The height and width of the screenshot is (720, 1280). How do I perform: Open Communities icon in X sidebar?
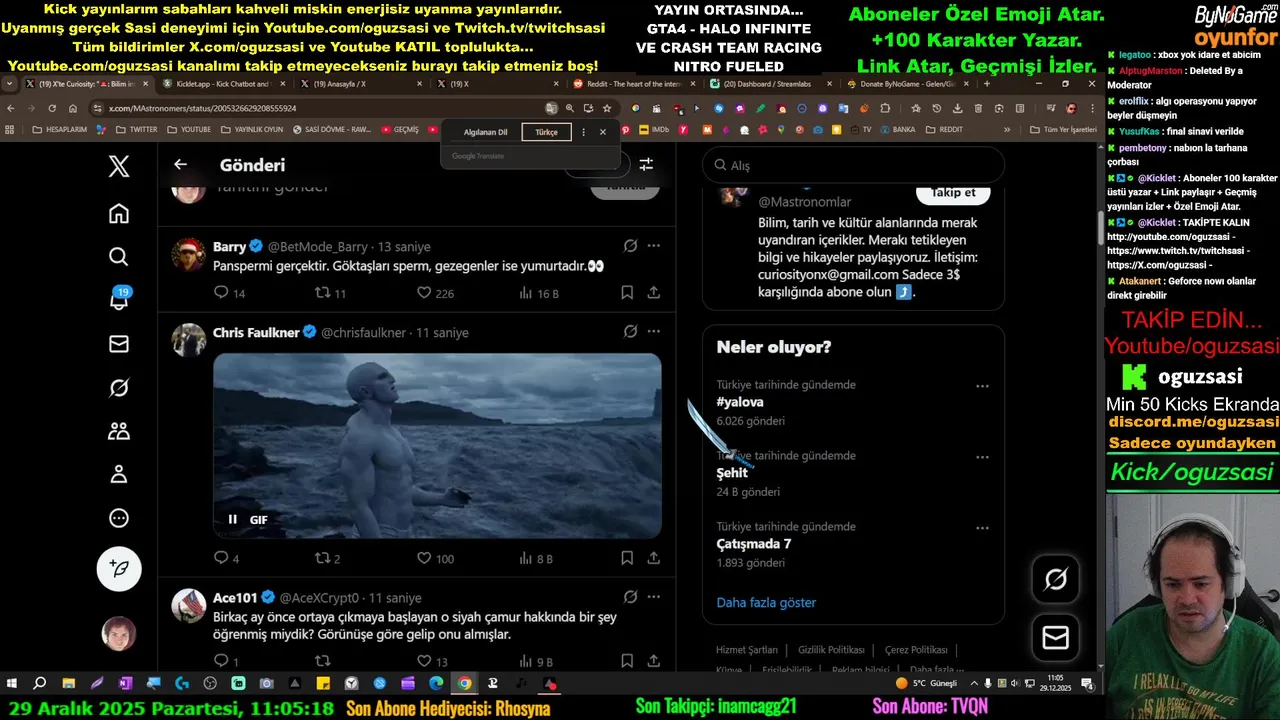119,431
